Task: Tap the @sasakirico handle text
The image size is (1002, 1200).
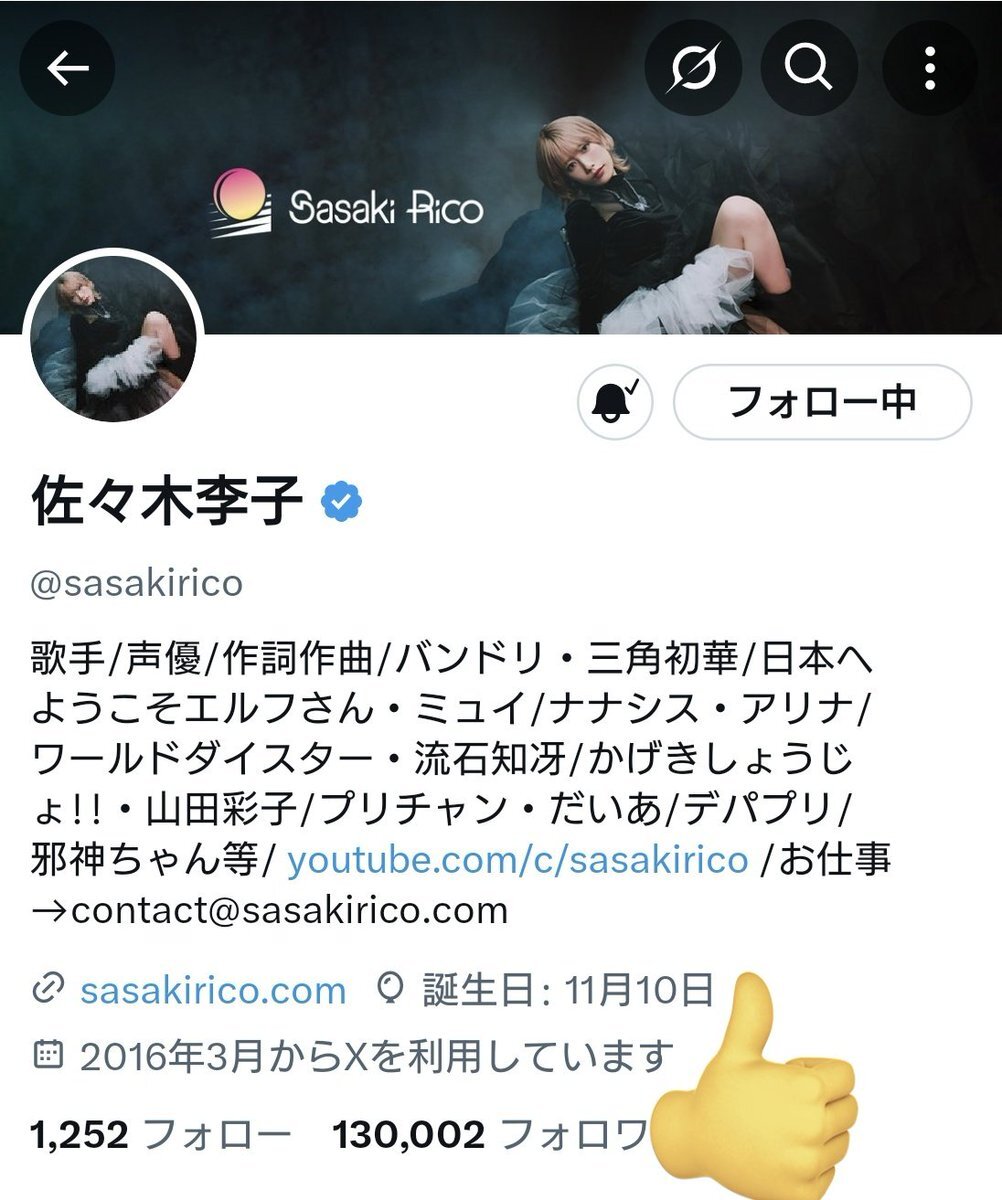Action: pos(136,582)
